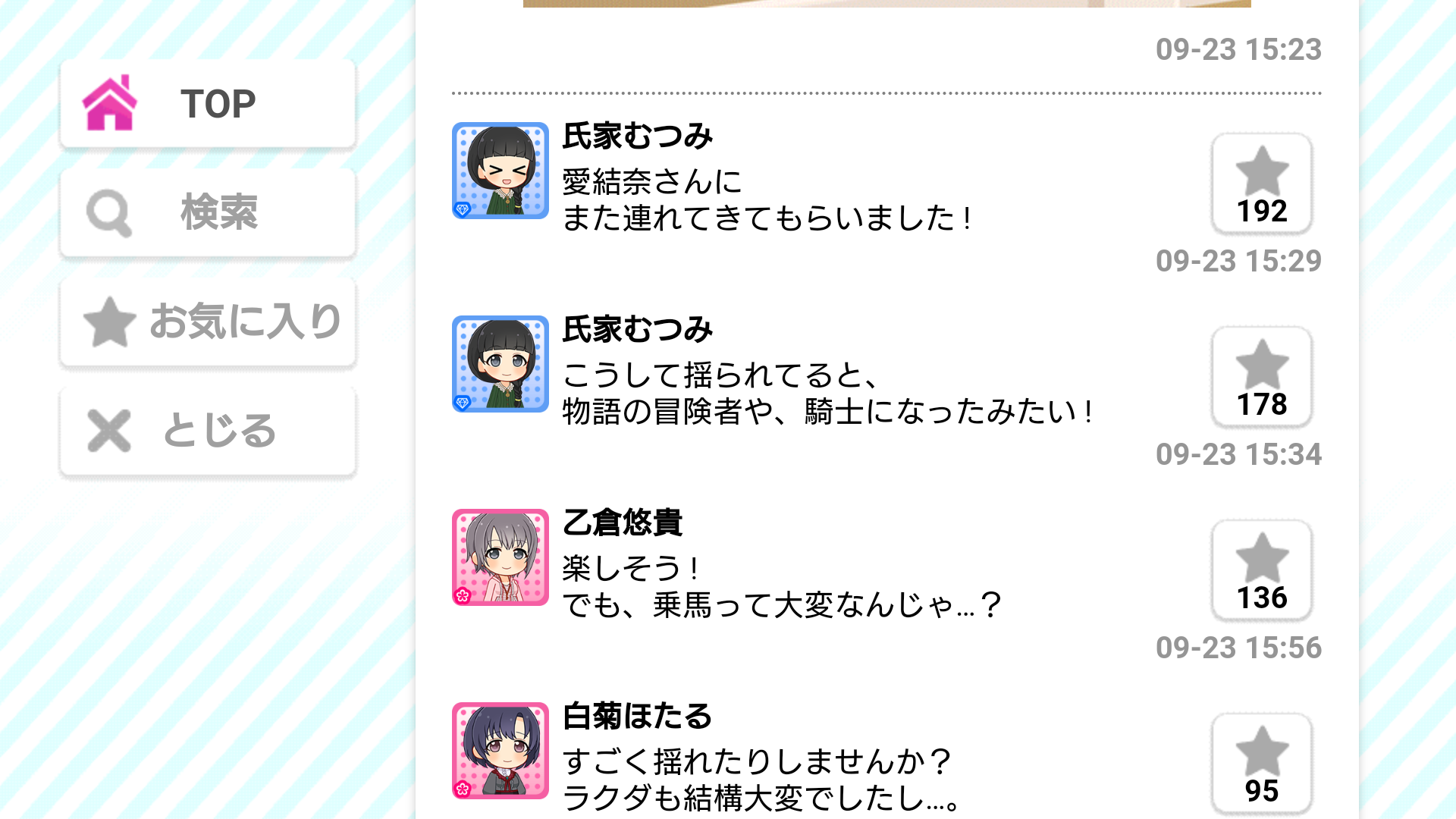The height and width of the screenshot is (819, 1456).
Task: Tap 乙倉悠貴's pink-framed avatar
Action: click(500, 557)
